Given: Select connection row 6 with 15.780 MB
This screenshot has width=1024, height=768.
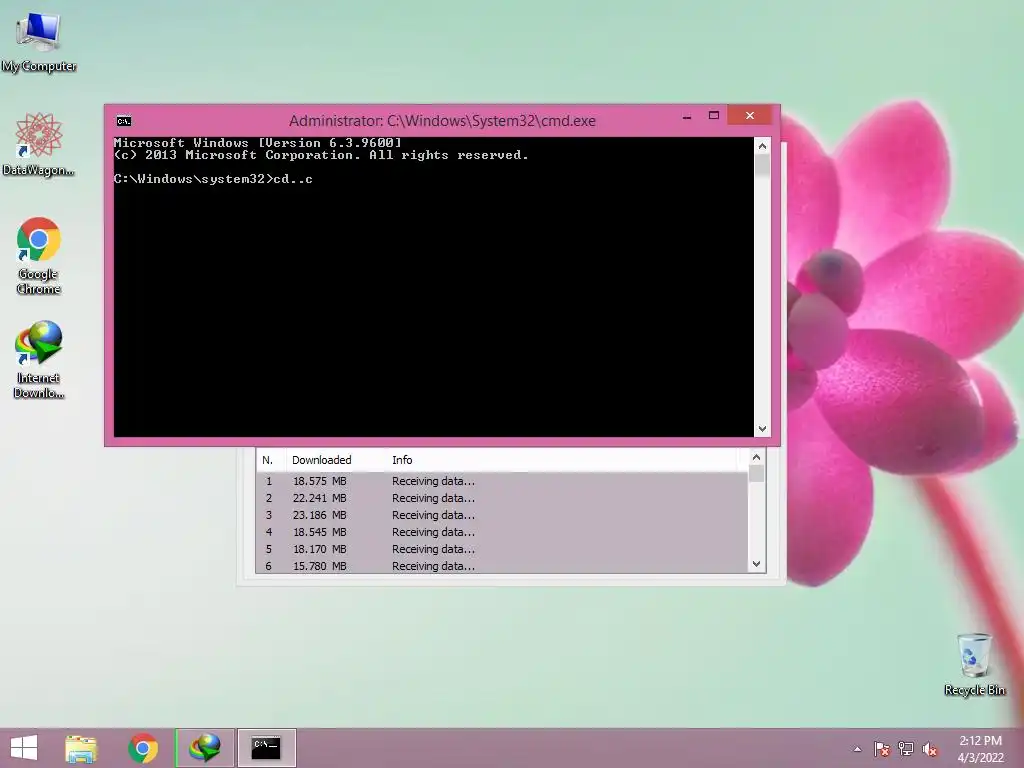Looking at the screenshot, I should coord(502,566).
